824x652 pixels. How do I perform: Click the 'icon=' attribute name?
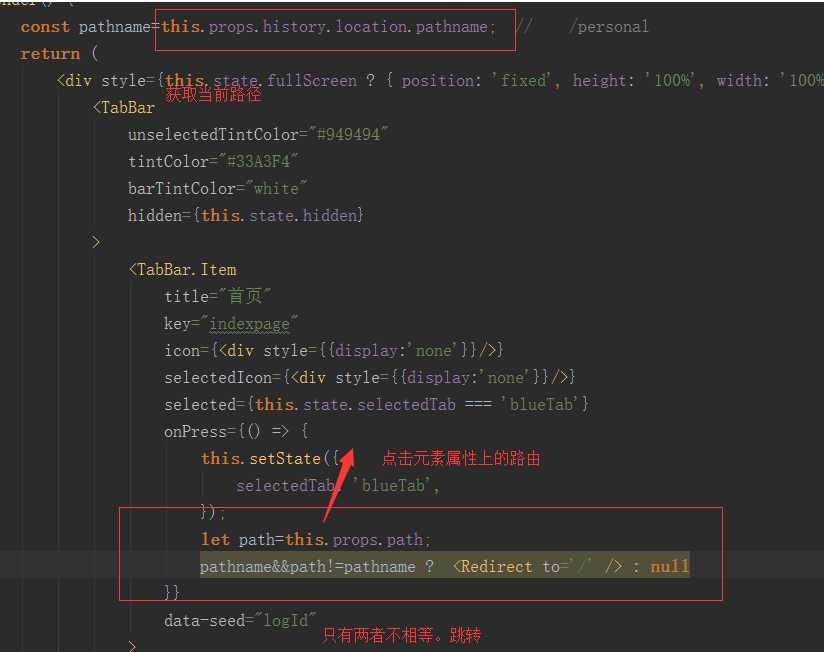point(186,350)
